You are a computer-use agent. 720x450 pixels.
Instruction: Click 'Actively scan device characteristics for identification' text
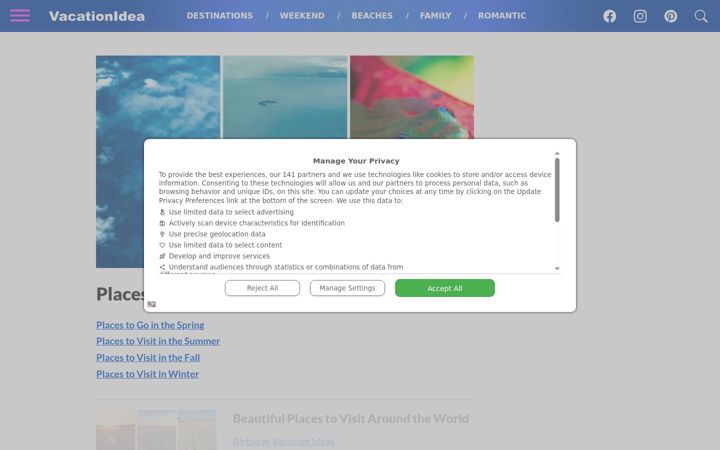257,223
